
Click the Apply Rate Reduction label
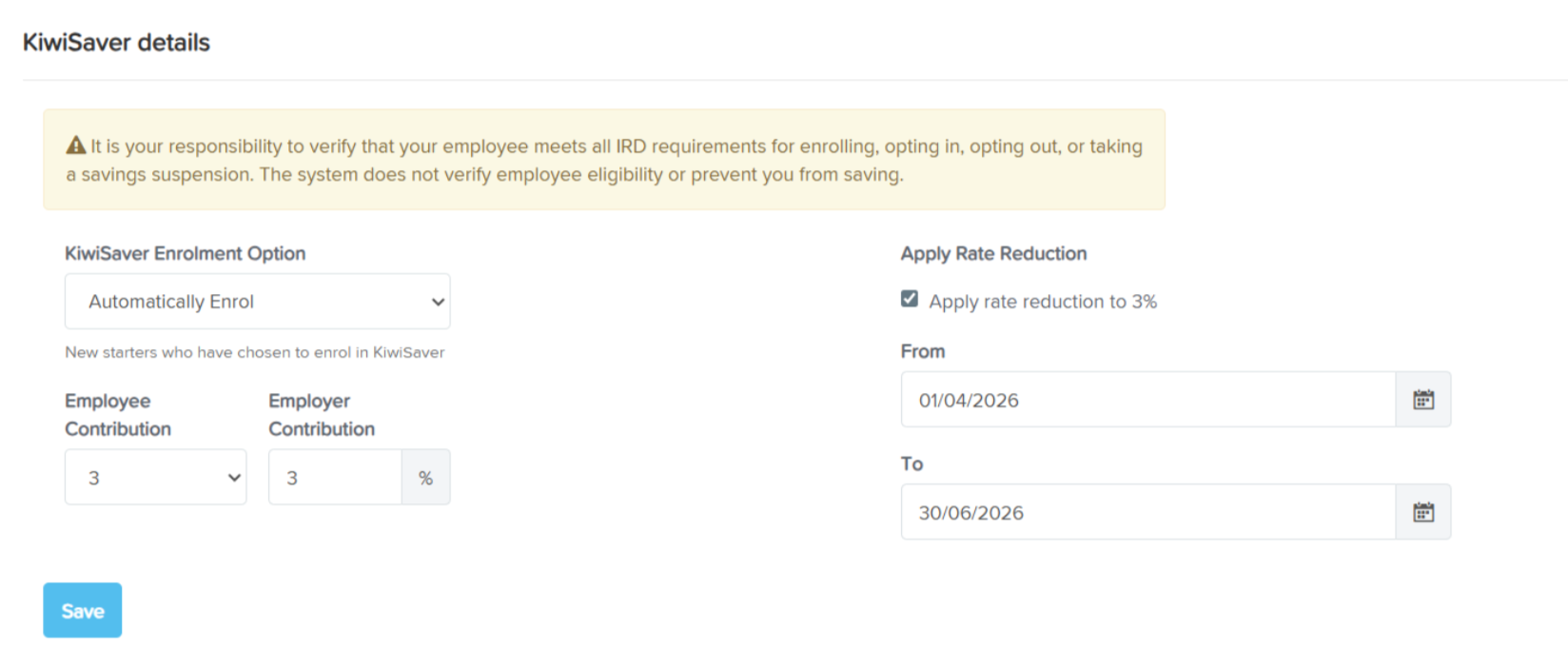pos(993,253)
